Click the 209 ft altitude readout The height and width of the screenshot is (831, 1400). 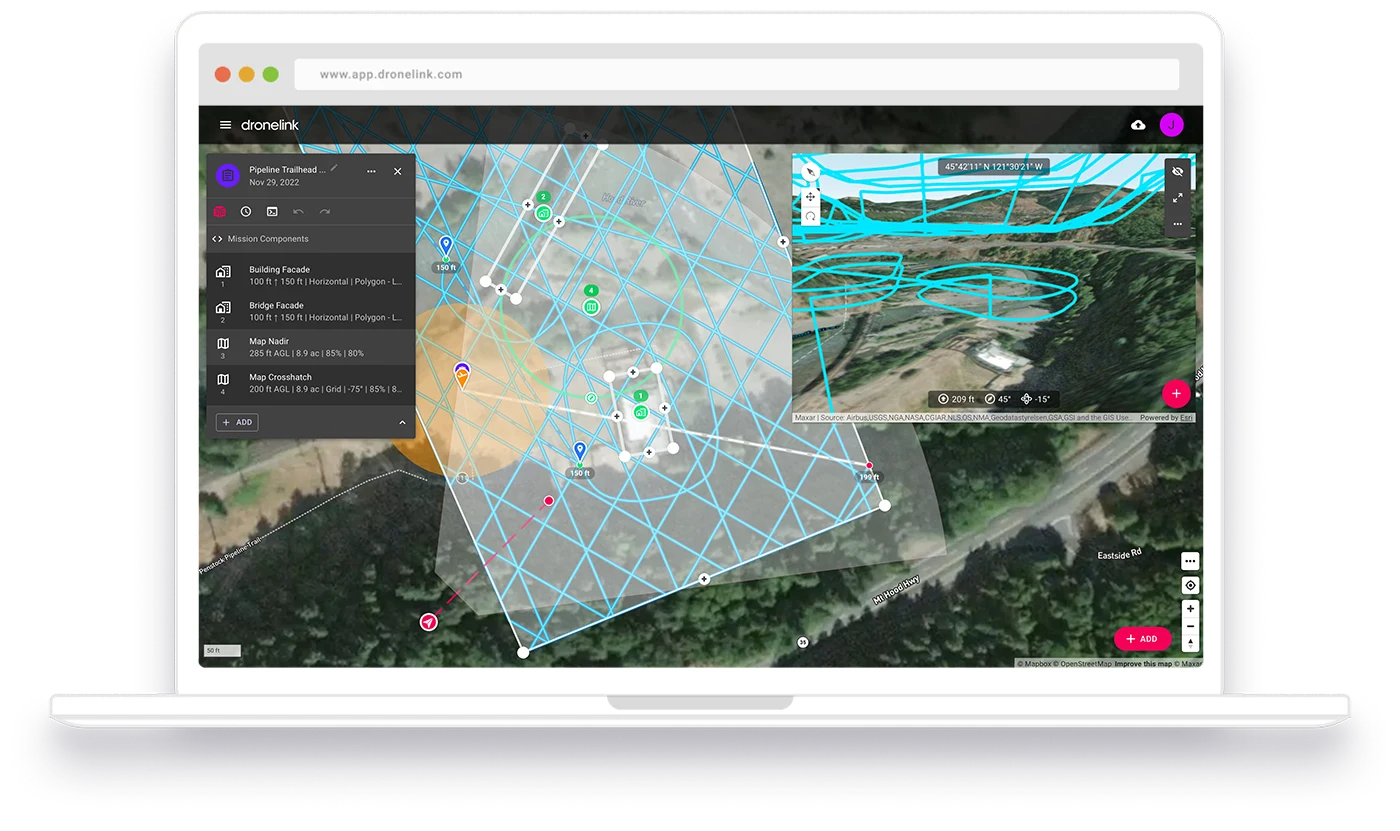click(x=957, y=399)
